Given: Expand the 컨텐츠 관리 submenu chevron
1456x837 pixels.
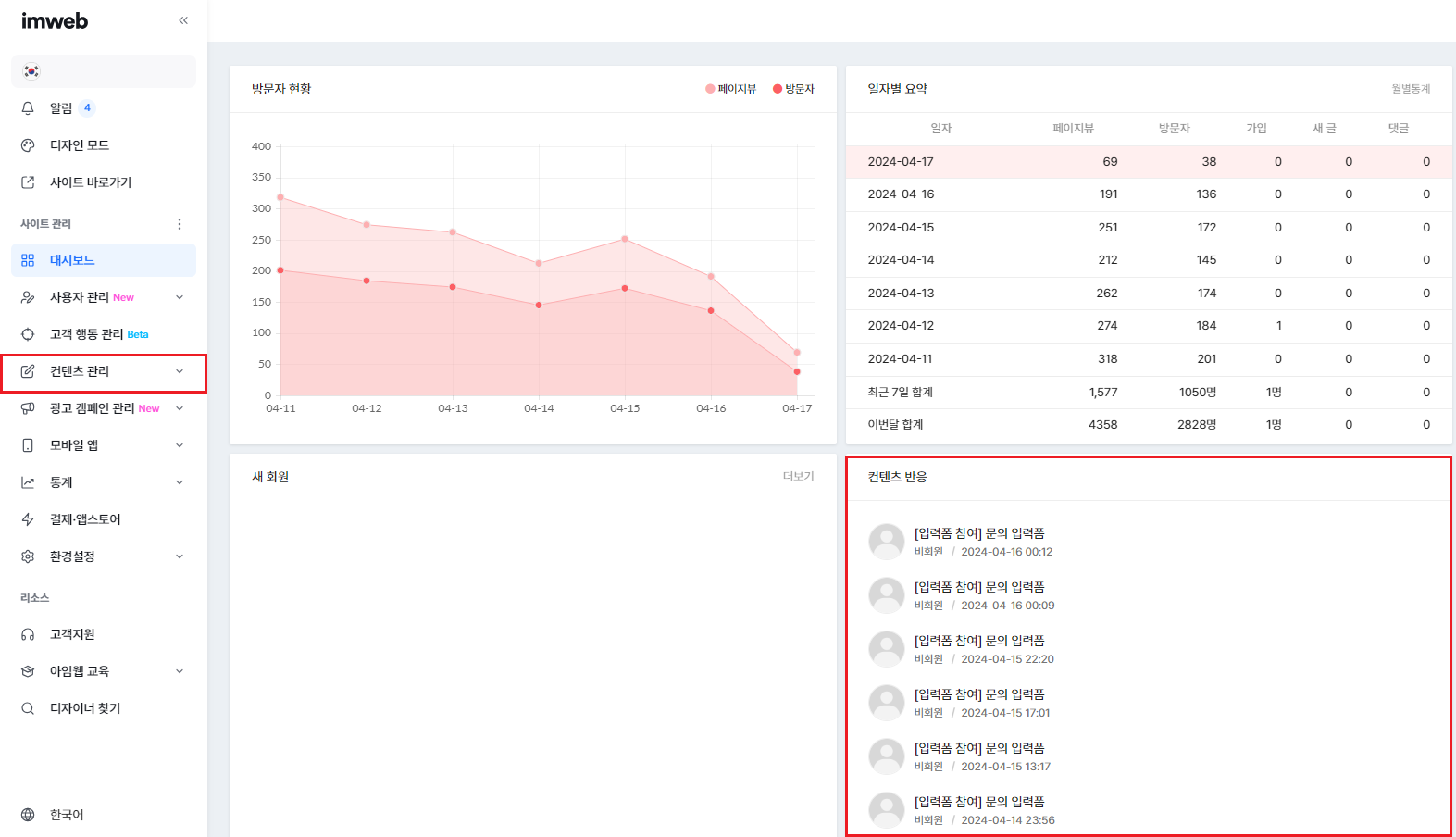Looking at the screenshot, I should (x=180, y=371).
